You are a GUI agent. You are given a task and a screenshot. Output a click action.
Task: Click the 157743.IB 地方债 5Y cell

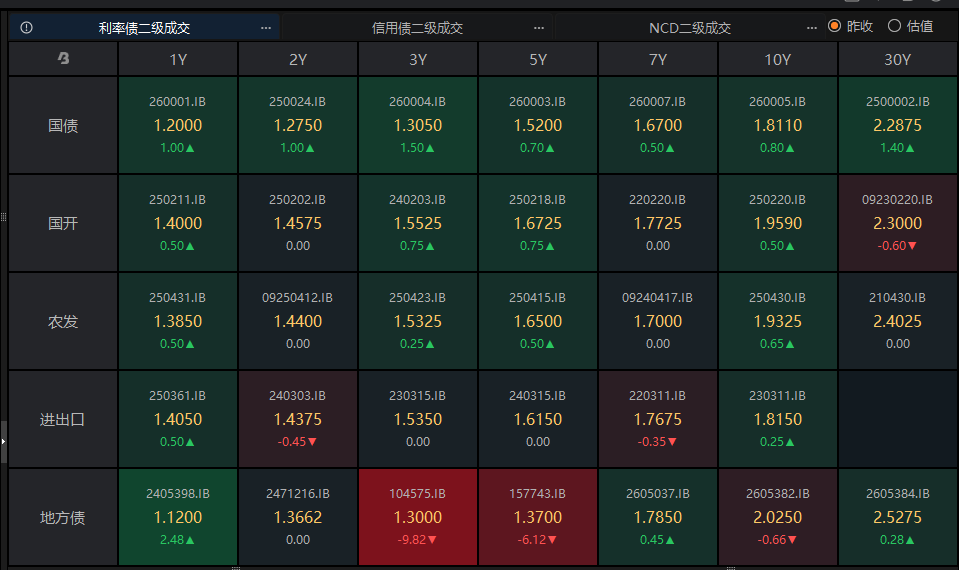point(538,517)
